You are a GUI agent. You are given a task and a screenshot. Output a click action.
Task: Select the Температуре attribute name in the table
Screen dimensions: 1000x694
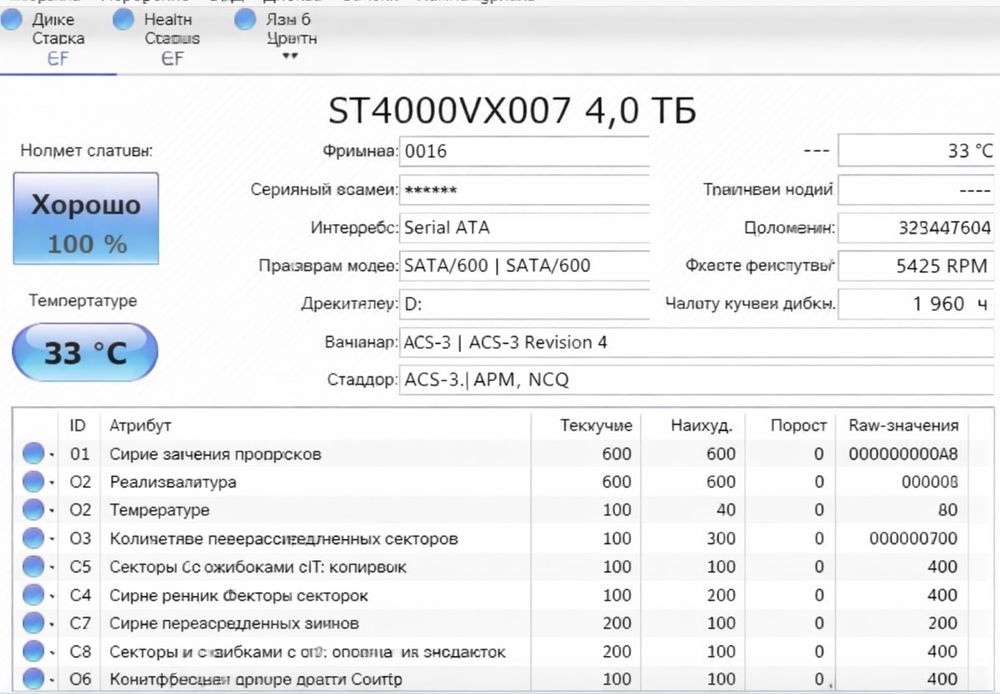click(159, 510)
